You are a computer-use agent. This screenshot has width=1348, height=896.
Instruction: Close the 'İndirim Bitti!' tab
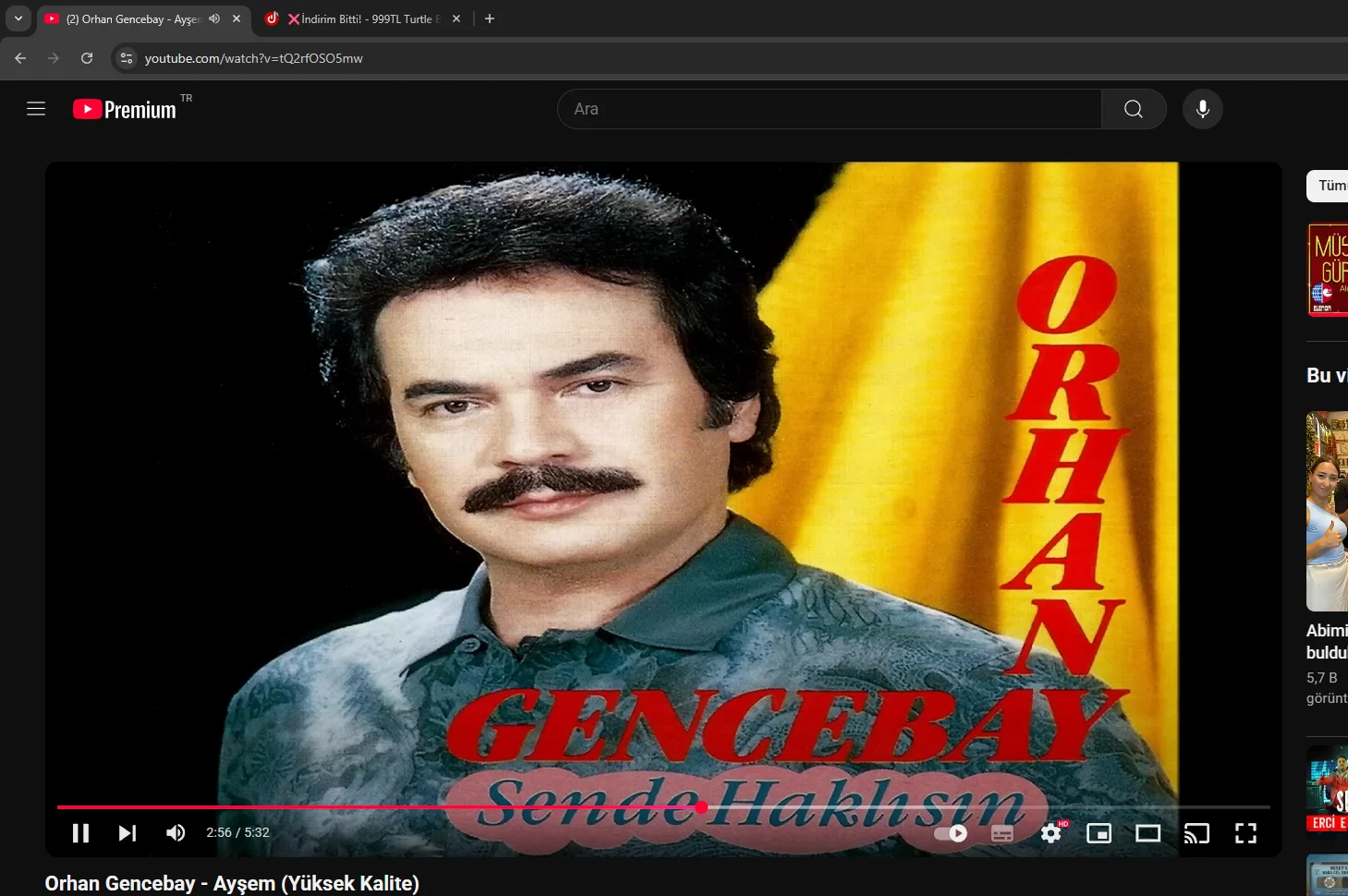pyautogui.click(x=456, y=18)
